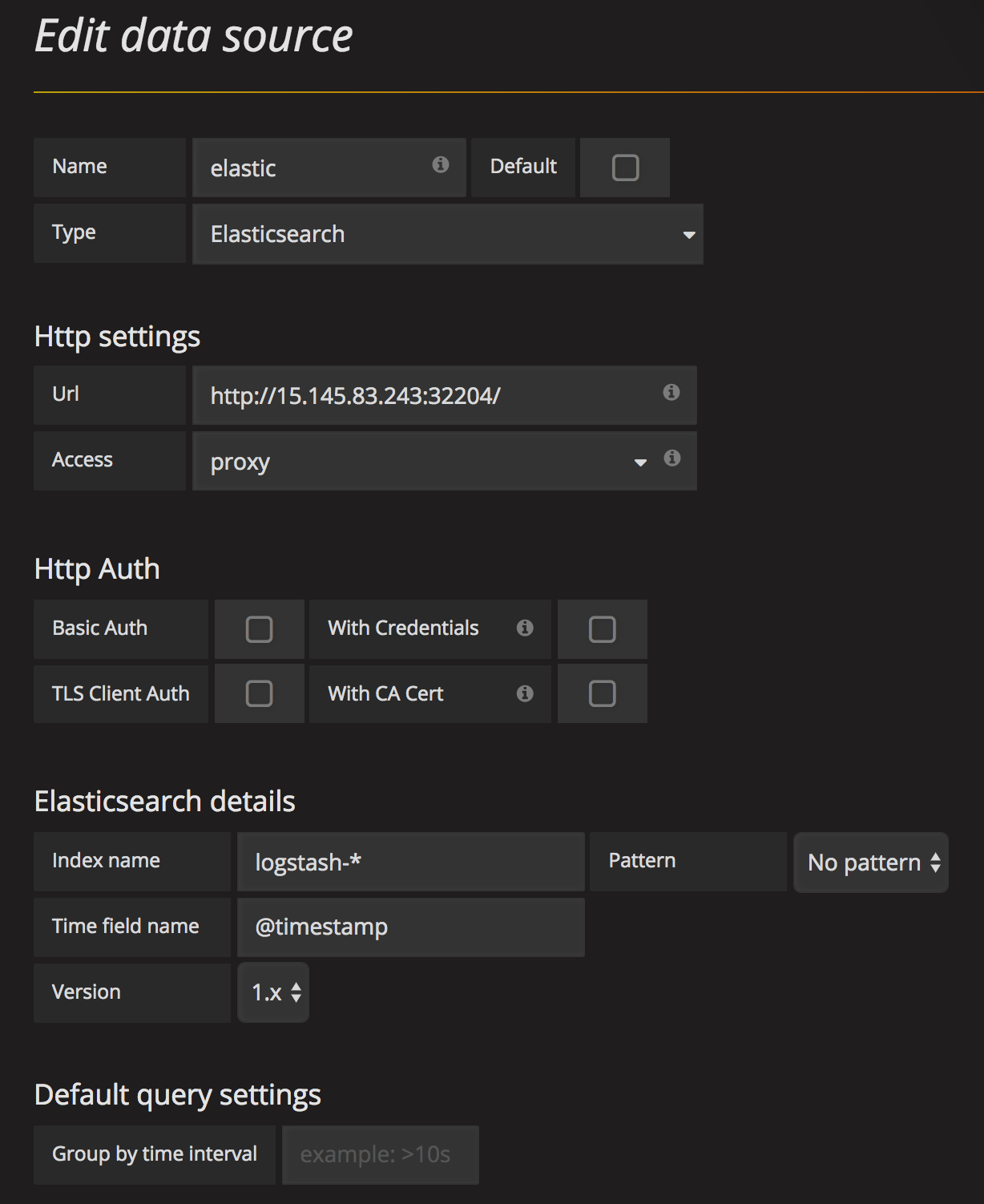Screen dimensions: 984x1204
Task: Click the Http Auth heading
Action: 97,568
